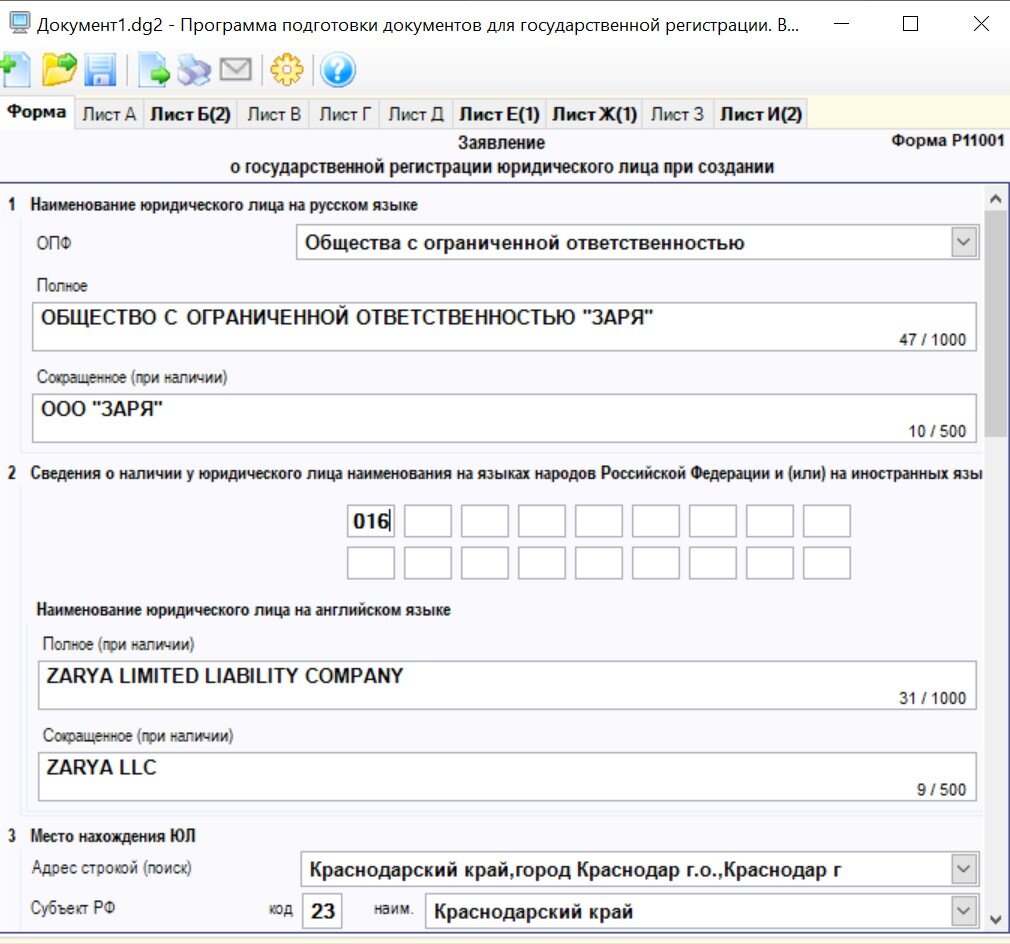Image resolution: width=1010 pixels, height=944 pixels.
Task: Open the Лист Б(2) tab
Action: [190, 115]
